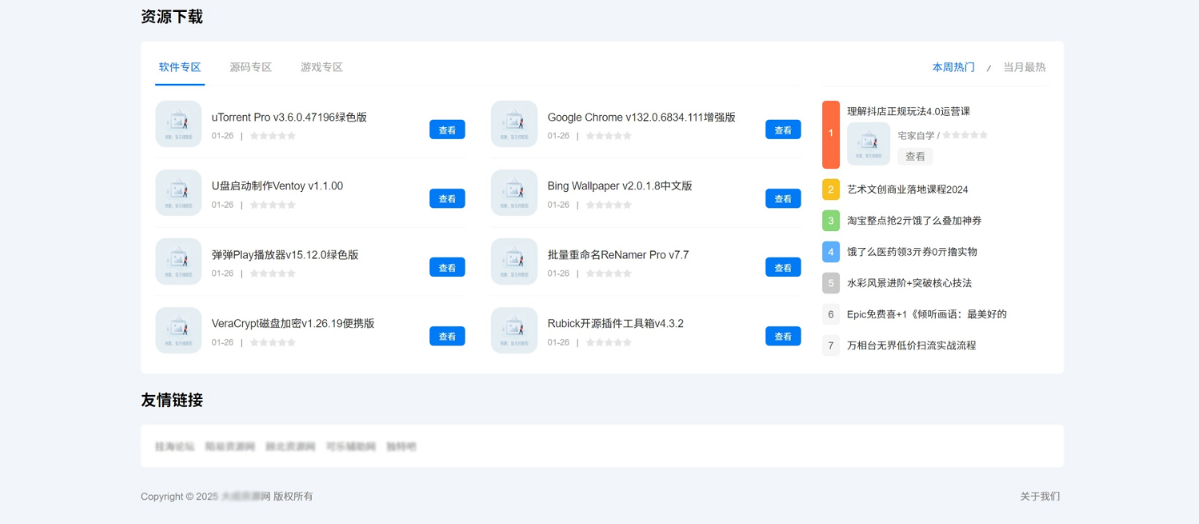This screenshot has width=1199, height=524.
Task: Click the orange rank 1 badge
Action: (x=830, y=134)
